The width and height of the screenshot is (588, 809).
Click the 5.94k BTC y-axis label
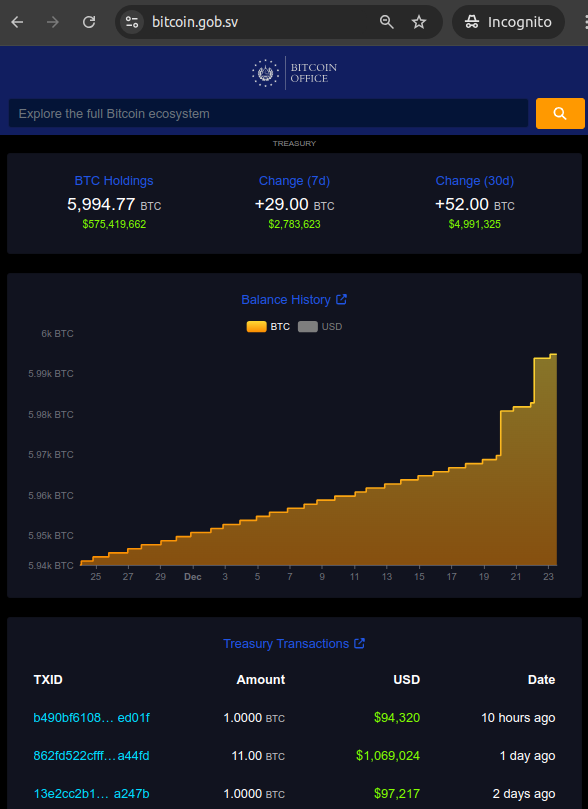(x=51, y=565)
